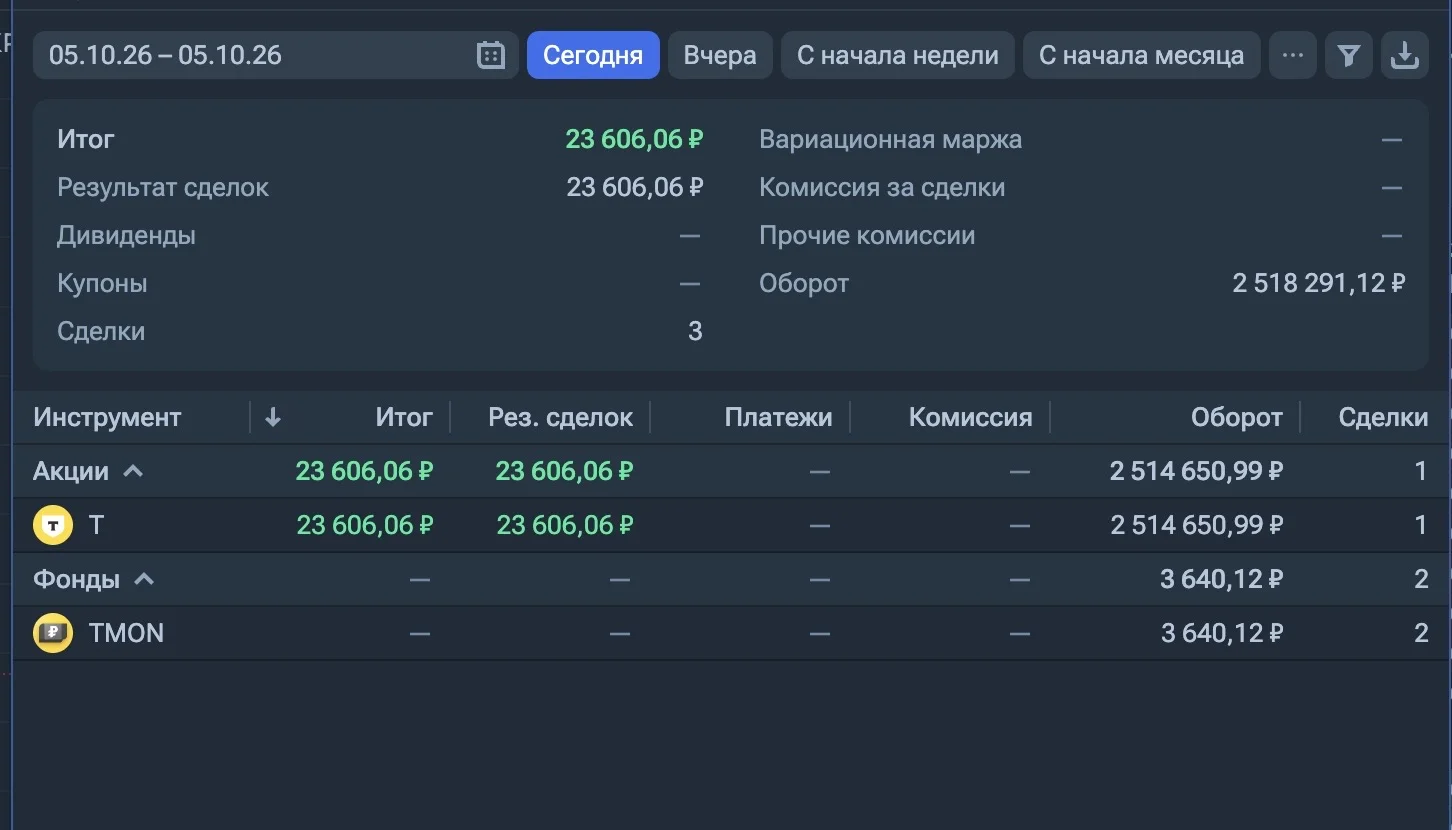Image resolution: width=1452 pixels, height=830 pixels.
Task: Click the Комиссия за сделки label
Action: 882,188
